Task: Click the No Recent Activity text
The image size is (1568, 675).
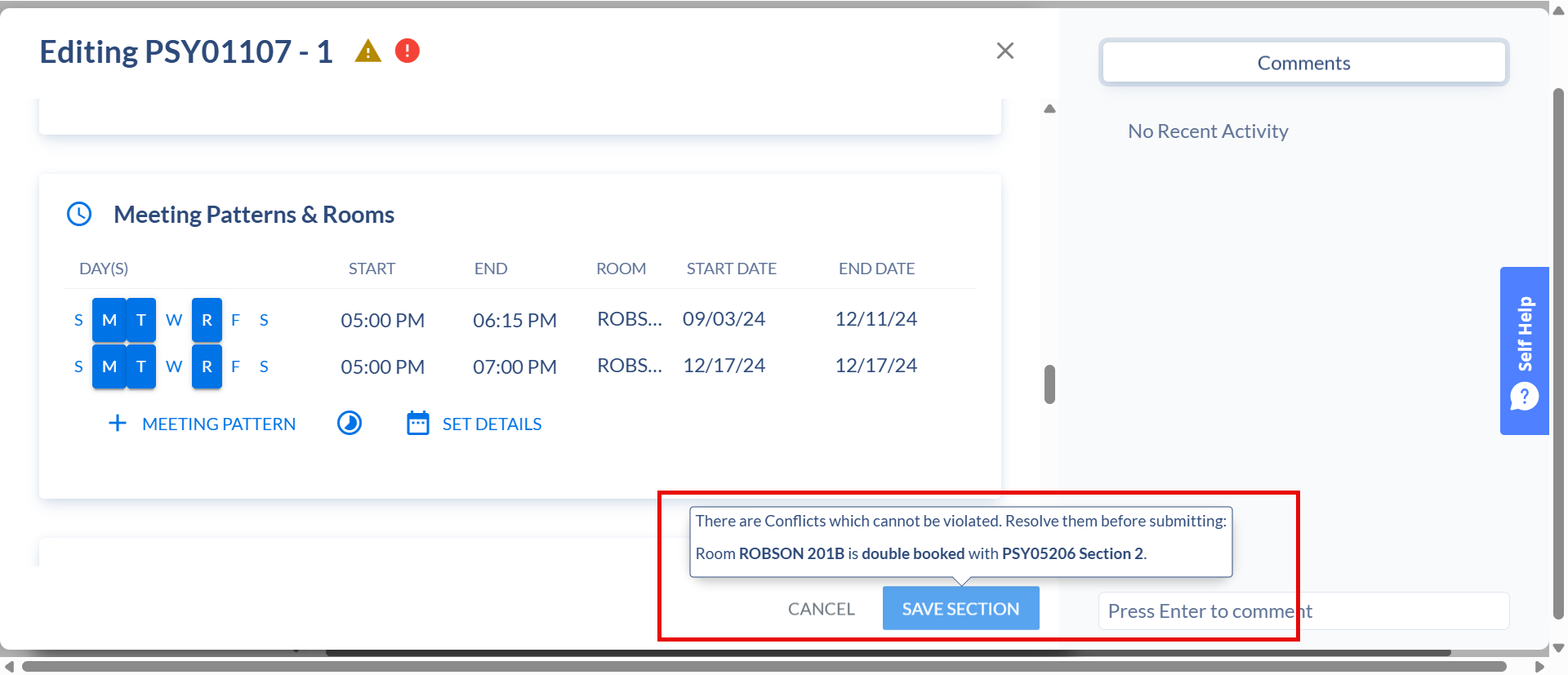Action: click(x=1208, y=131)
